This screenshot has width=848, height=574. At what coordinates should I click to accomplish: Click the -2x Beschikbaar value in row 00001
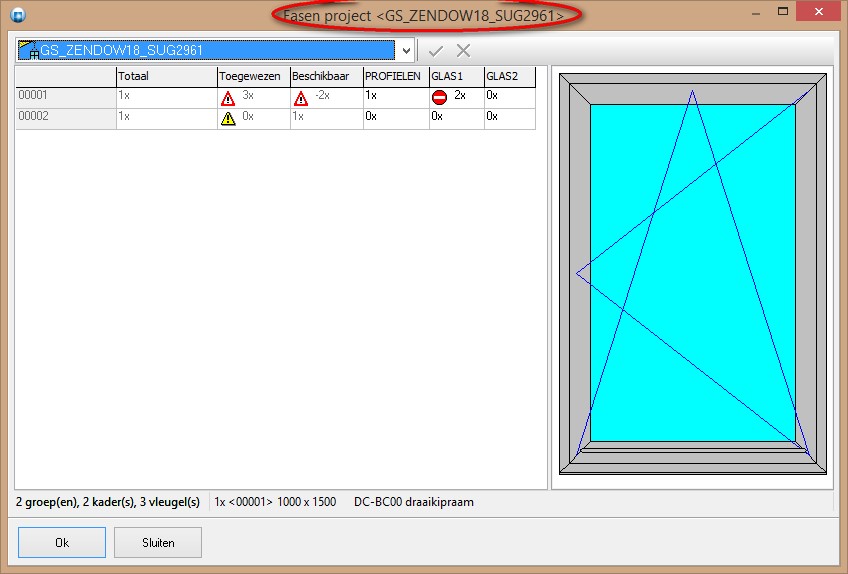pyautogui.click(x=322, y=95)
